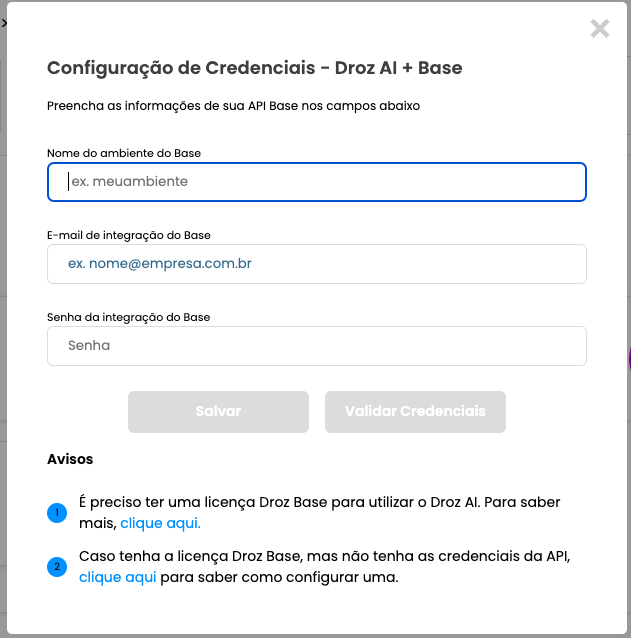Open 'clique aqui' link for API credentials setup
Screen dimensions: 631x638
118,577
